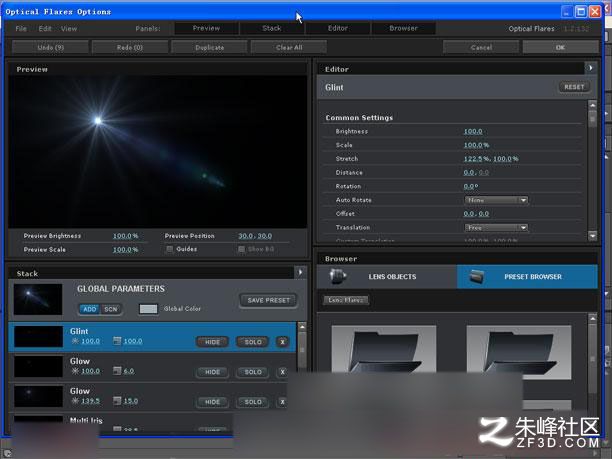Click the Redo (0) button
Screen dimensions: 612x459
(130, 47)
